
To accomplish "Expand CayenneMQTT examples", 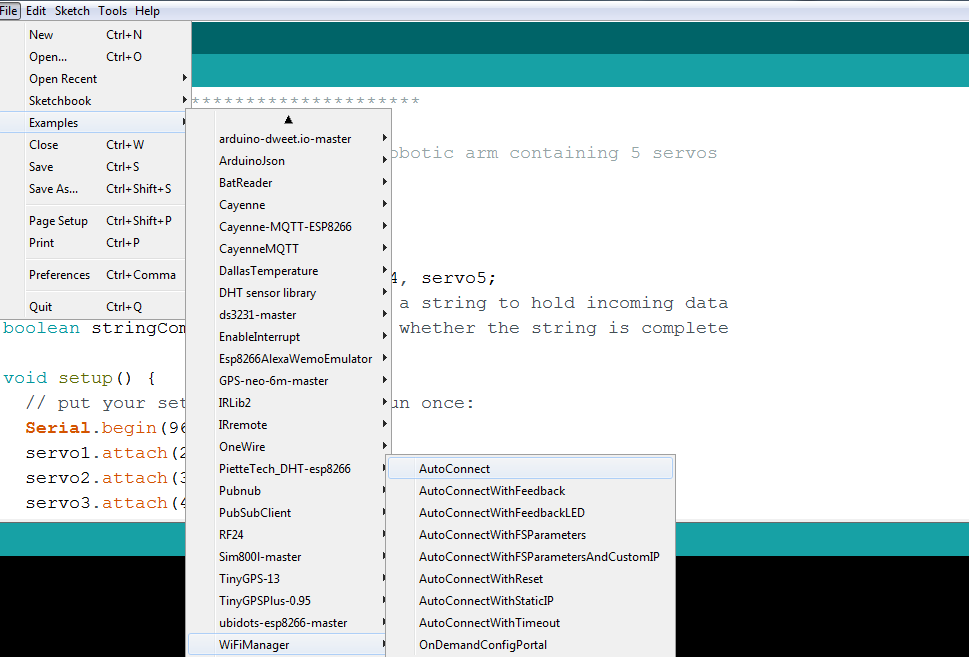I will (x=288, y=249).
